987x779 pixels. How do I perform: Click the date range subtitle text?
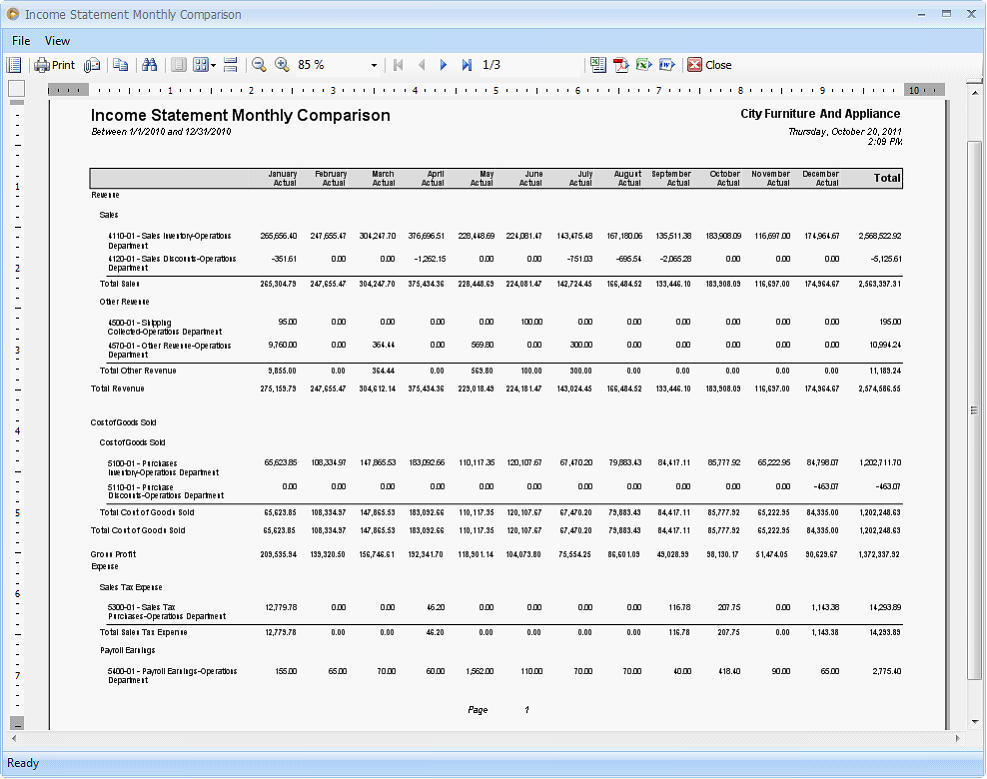(x=161, y=132)
